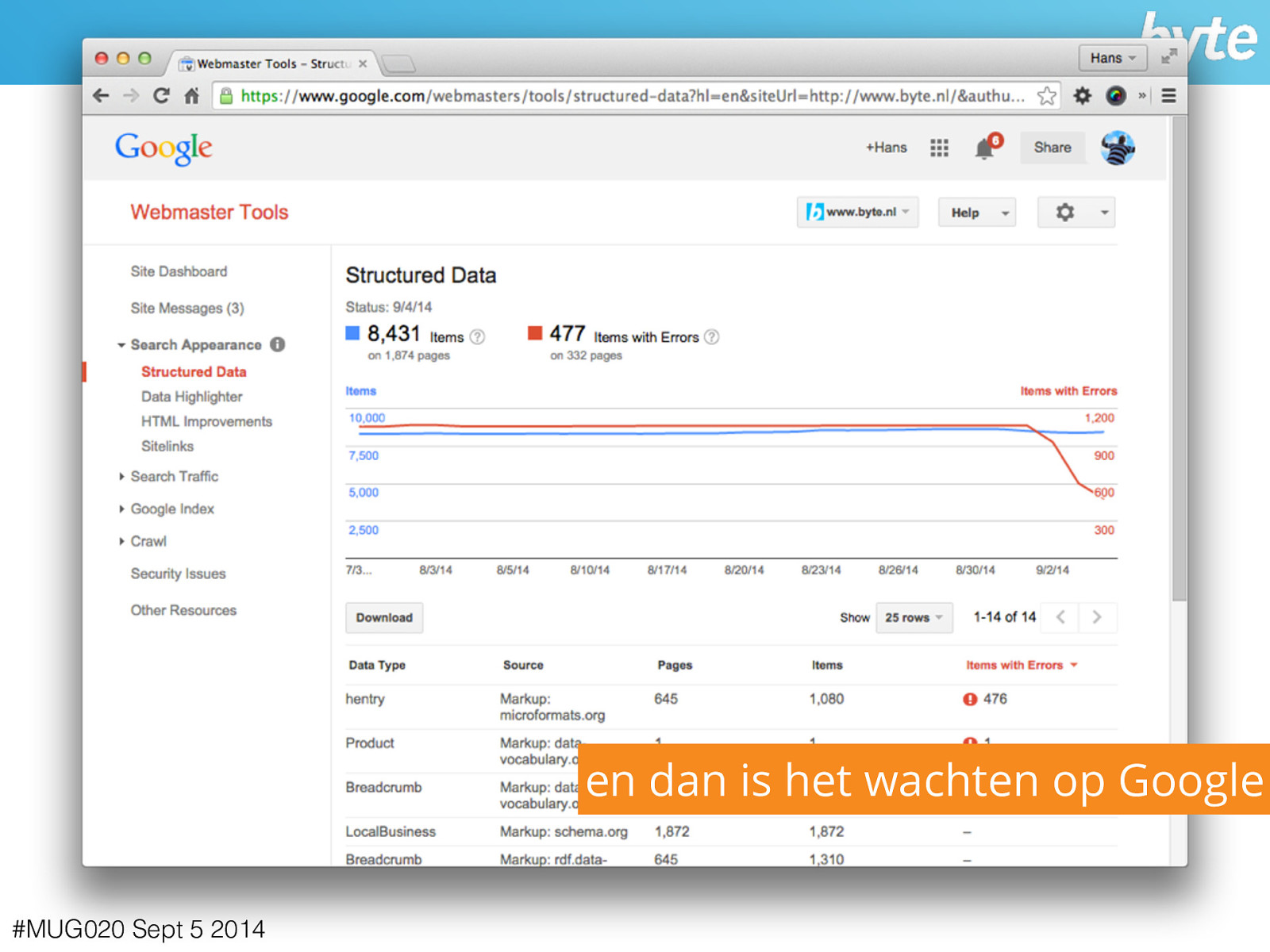Go to the previous results page arrow
Viewport: 1270px width, 952px height.
tap(1060, 617)
